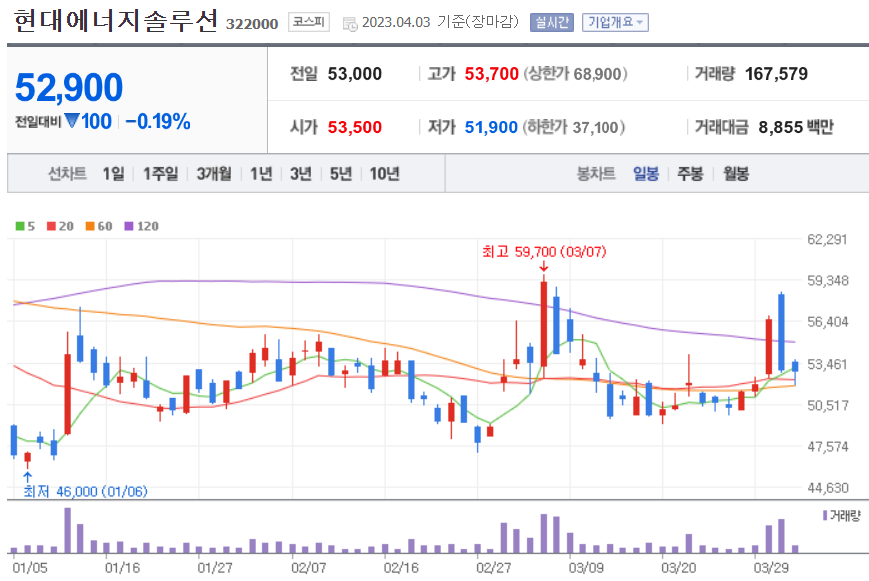The height and width of the screenshot is (581, 869).
Task: Select the 10년 line chart tab
Action: (385, 174)
